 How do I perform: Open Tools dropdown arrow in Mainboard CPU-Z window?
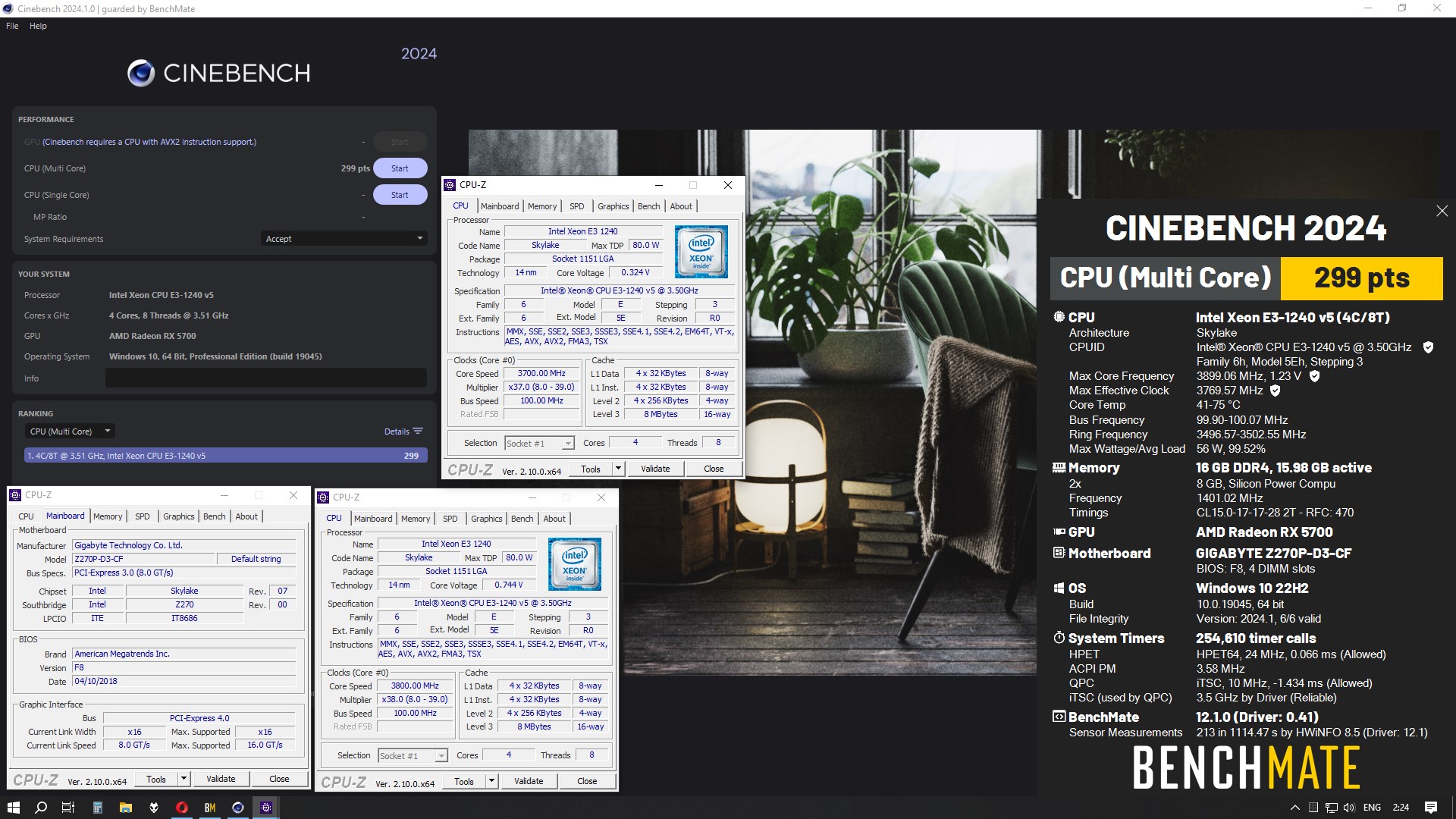pos(184,779)
